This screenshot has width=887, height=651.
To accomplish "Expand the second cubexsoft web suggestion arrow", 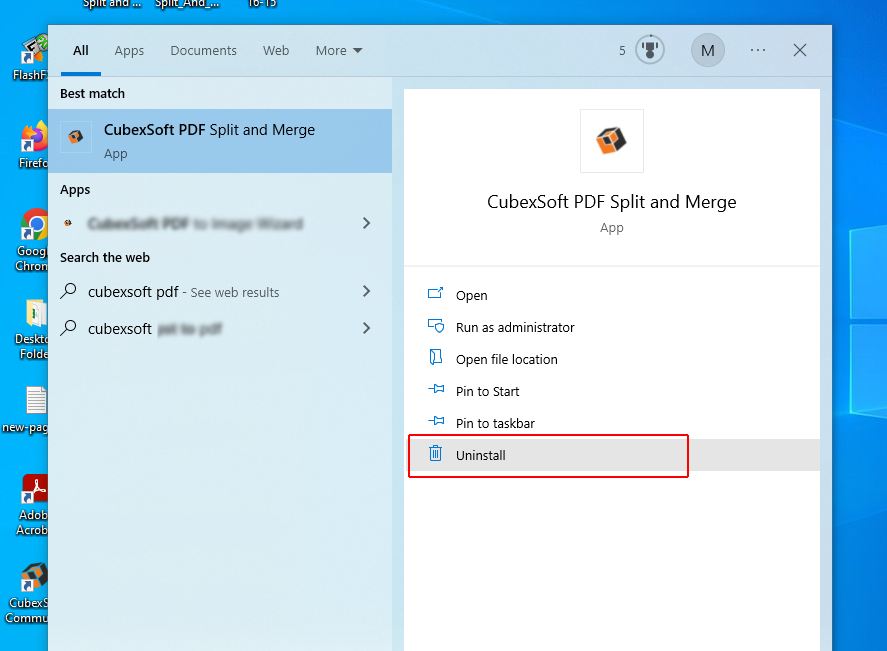I will [367, 328].
